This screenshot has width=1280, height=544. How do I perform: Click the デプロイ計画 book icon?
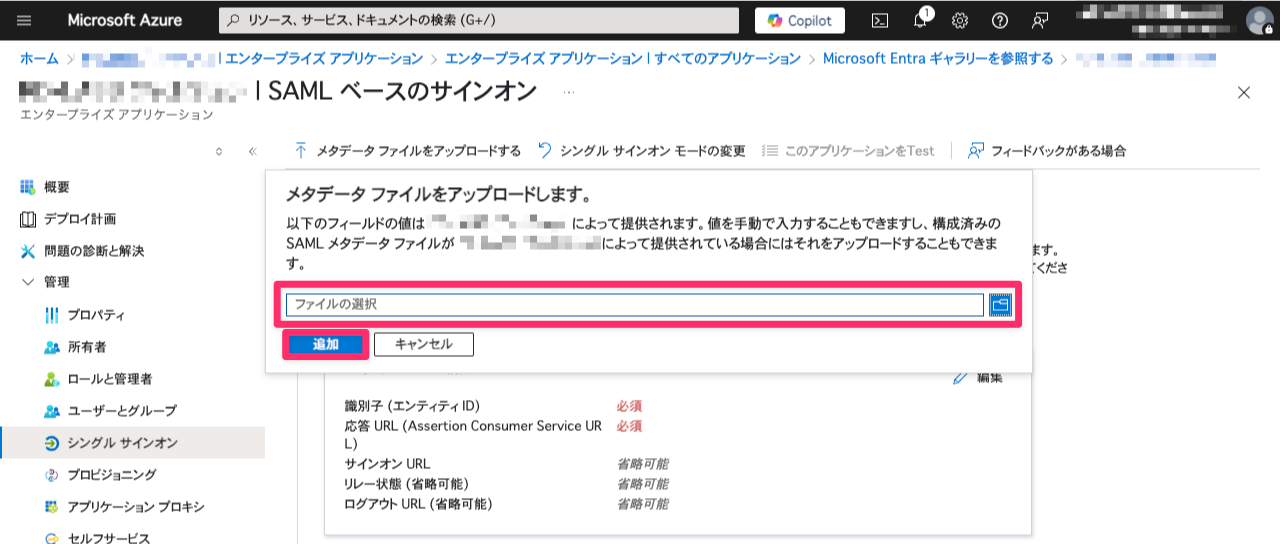(x=28, y=219)
